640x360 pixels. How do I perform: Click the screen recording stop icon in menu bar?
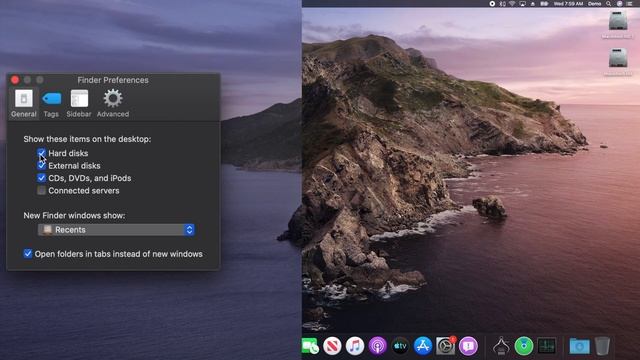coord(492,4)
